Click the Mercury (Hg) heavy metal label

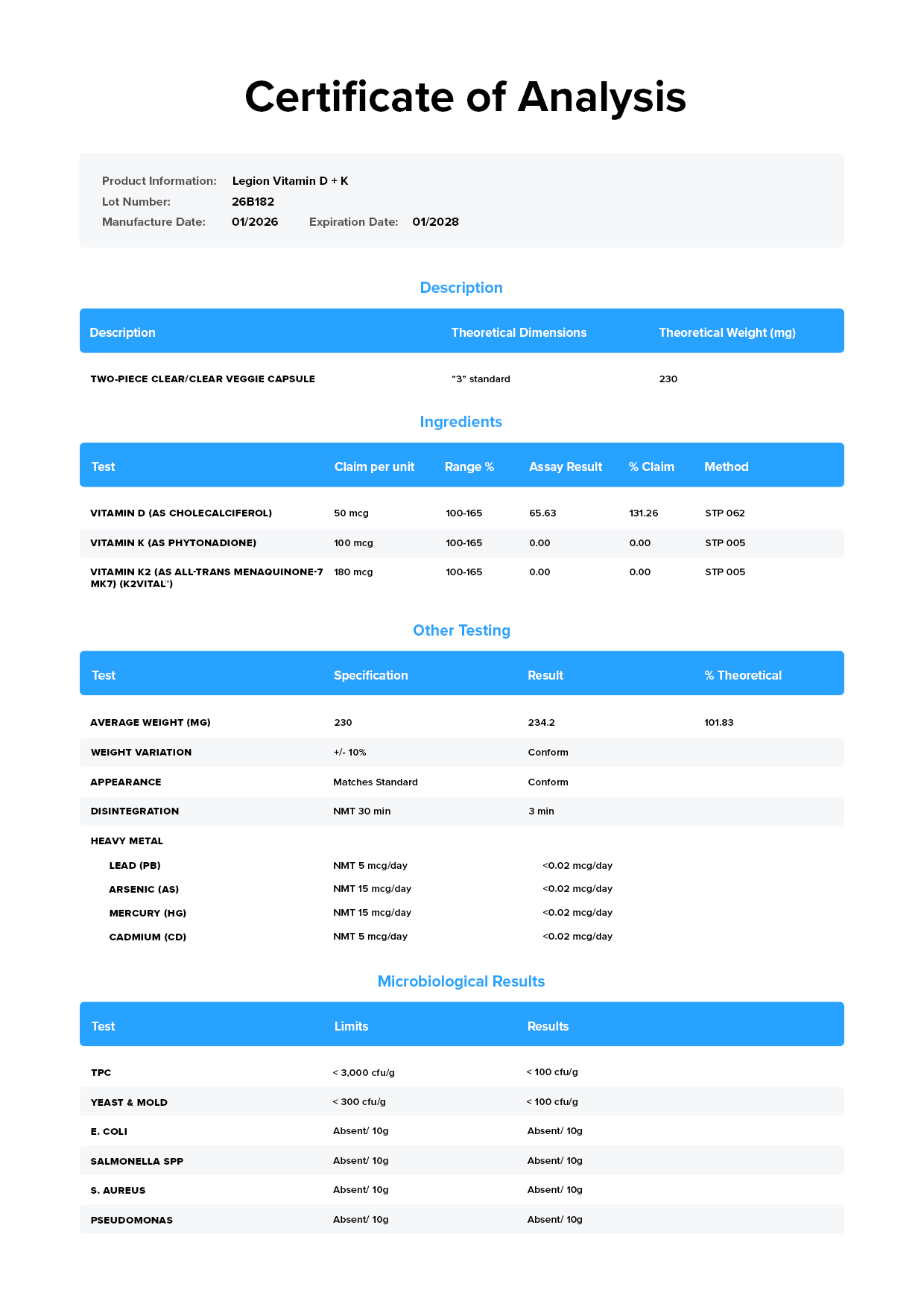[x=148, y=914]
